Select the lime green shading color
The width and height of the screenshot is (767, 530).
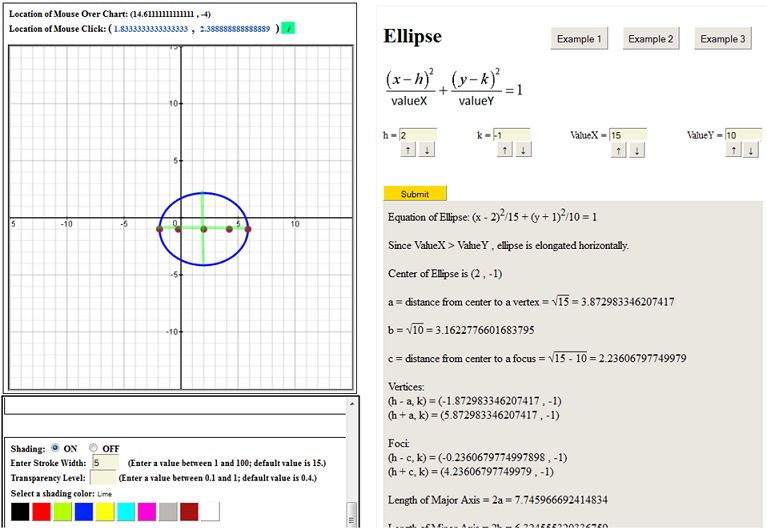click(x=63, y=511)
